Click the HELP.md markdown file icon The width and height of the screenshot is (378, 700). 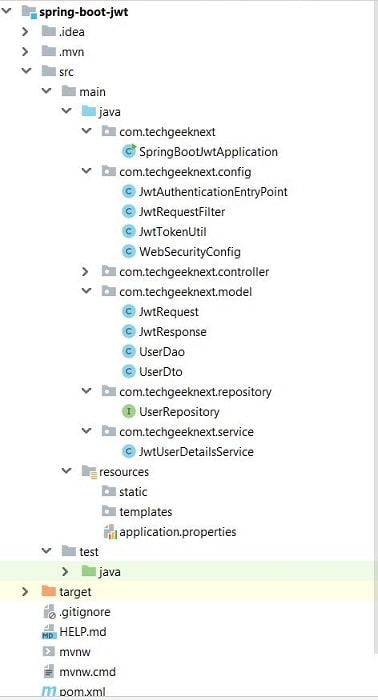(x=49, y=632)
